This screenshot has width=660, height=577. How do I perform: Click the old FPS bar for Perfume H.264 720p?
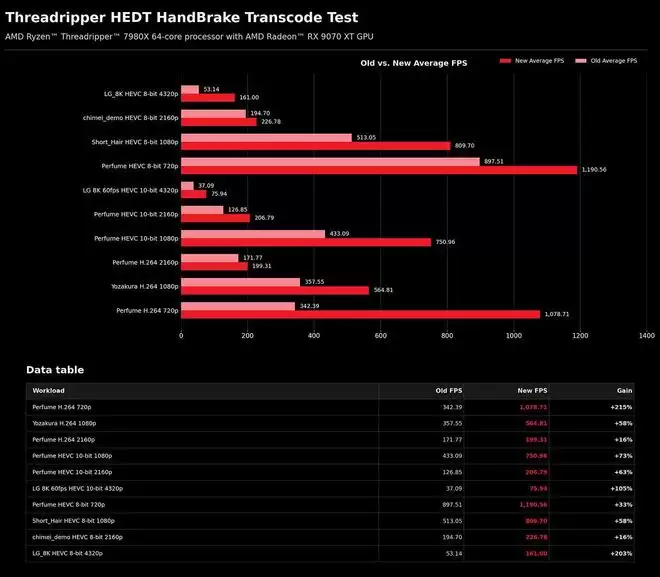click(x=238, y=306)
